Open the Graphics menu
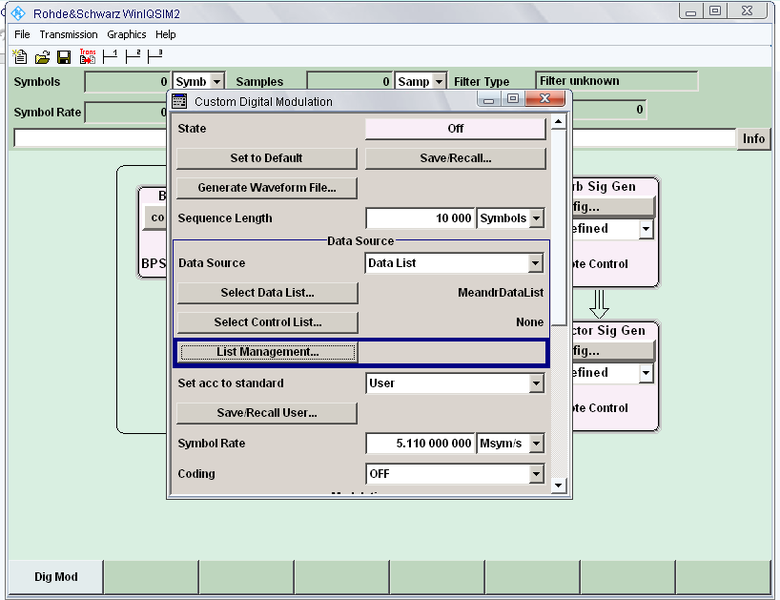780x600 pixels. 126,34
